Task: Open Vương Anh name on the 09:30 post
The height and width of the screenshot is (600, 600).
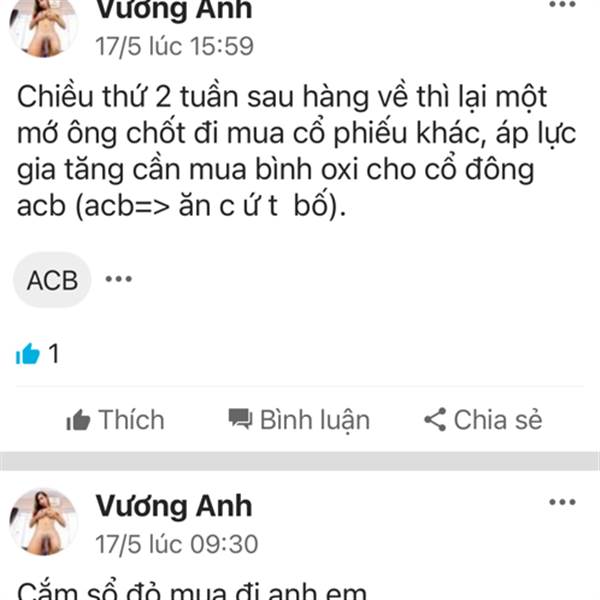Action: coord(174,506)
